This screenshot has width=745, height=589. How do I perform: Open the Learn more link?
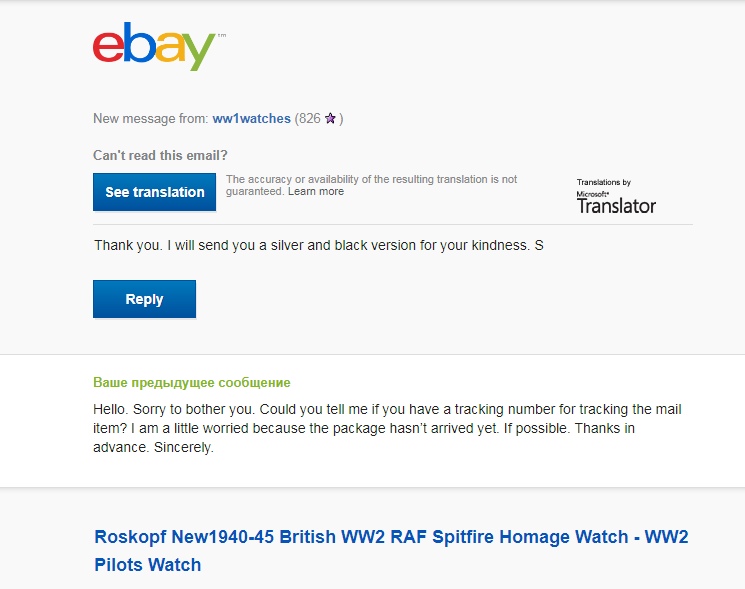316,191
